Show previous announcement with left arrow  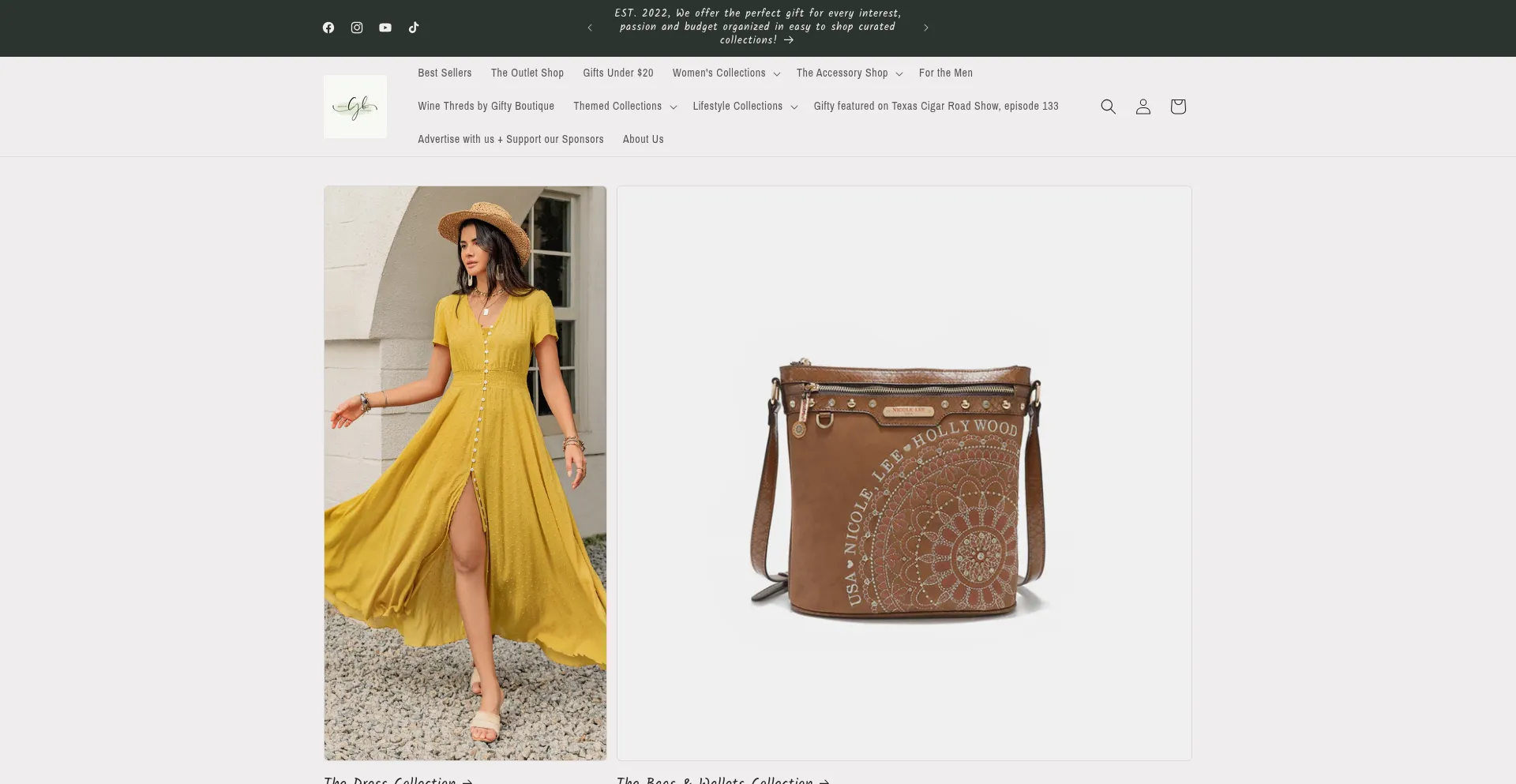click(590, 28)
